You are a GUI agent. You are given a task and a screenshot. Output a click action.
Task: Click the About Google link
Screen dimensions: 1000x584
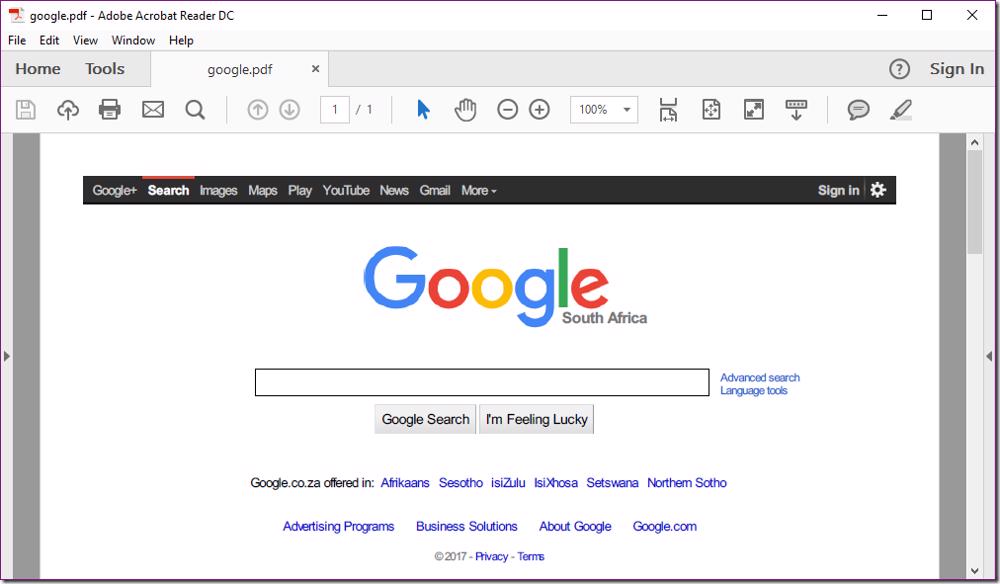pos(575,527)
